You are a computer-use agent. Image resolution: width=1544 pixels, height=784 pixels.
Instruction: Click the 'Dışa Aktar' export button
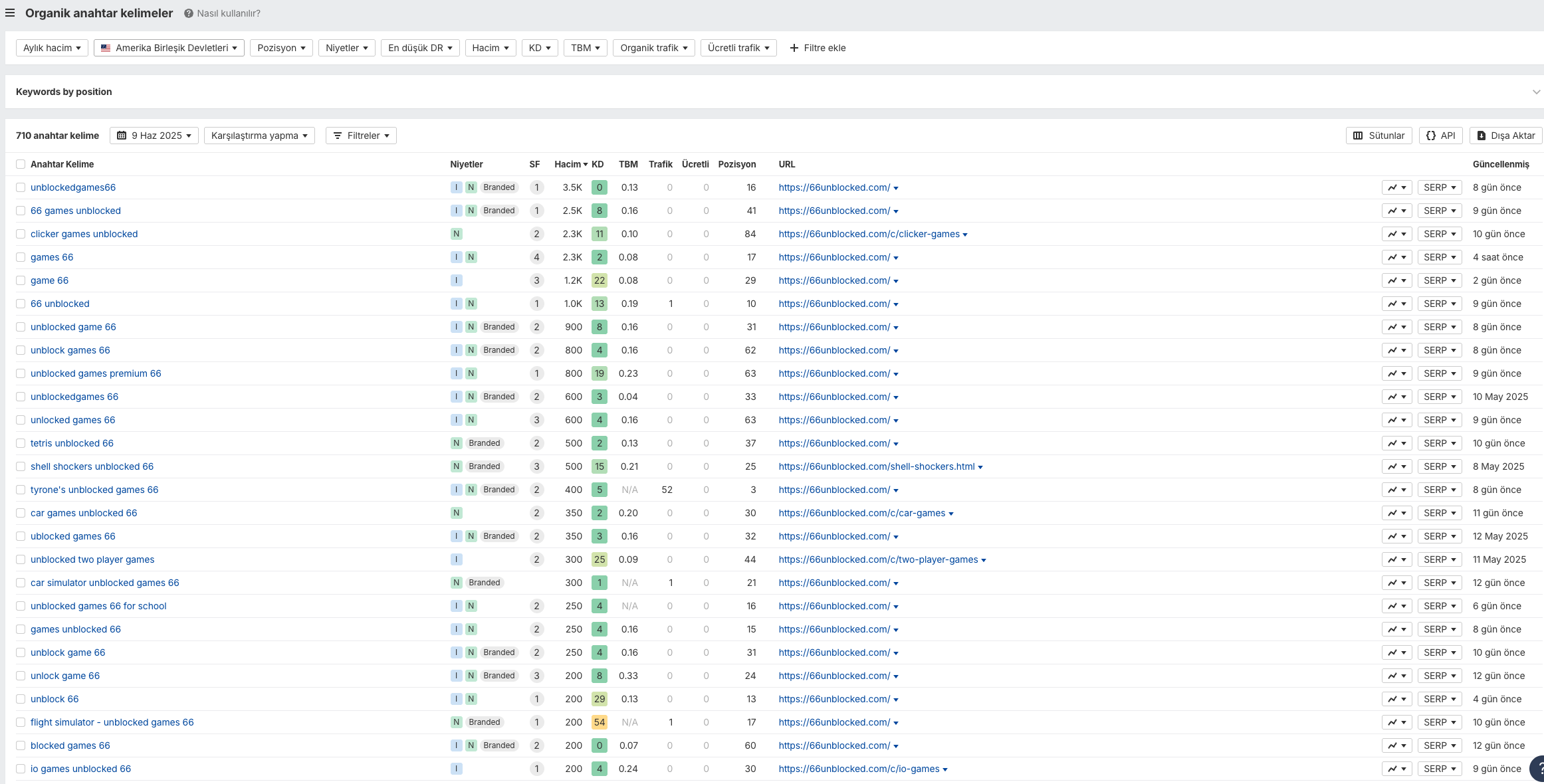point(1506,136)
